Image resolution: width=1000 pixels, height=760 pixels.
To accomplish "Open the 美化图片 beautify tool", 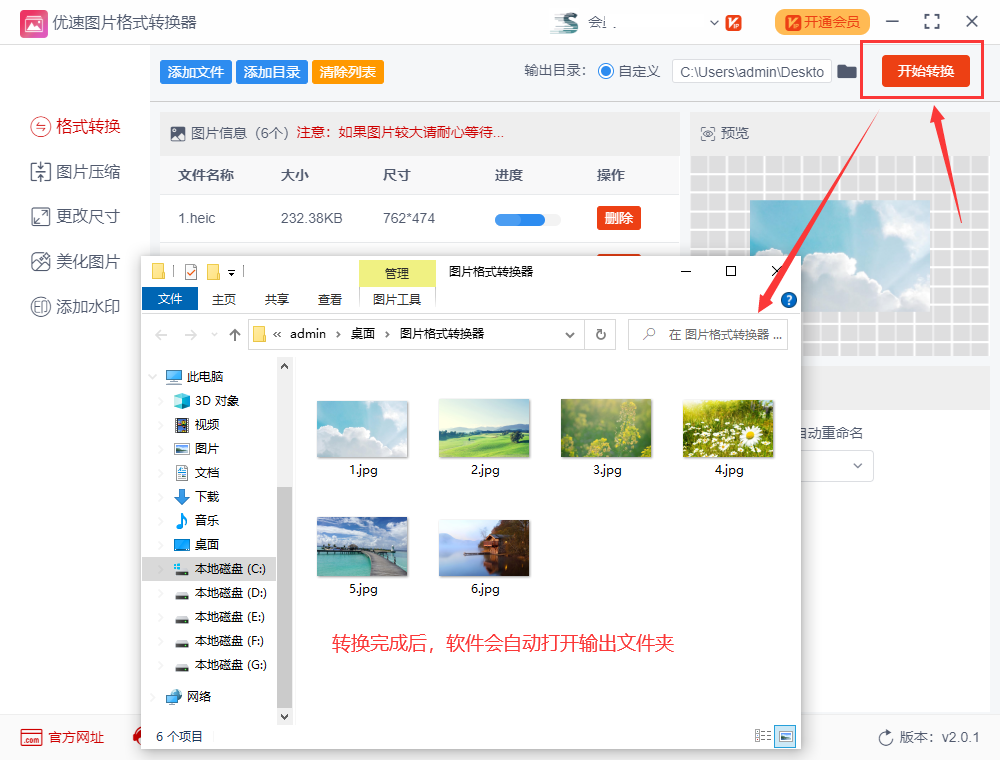I will tap(75, 262).
